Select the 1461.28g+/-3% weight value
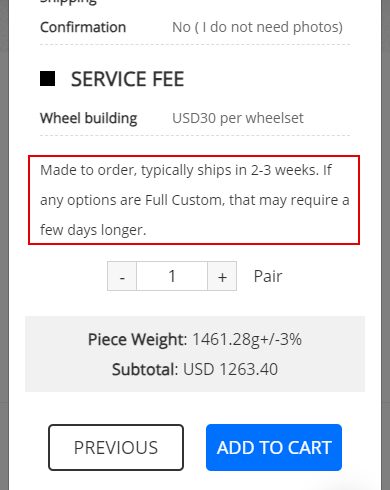Screen dimensions: 390x490 (x=247, y=339)
